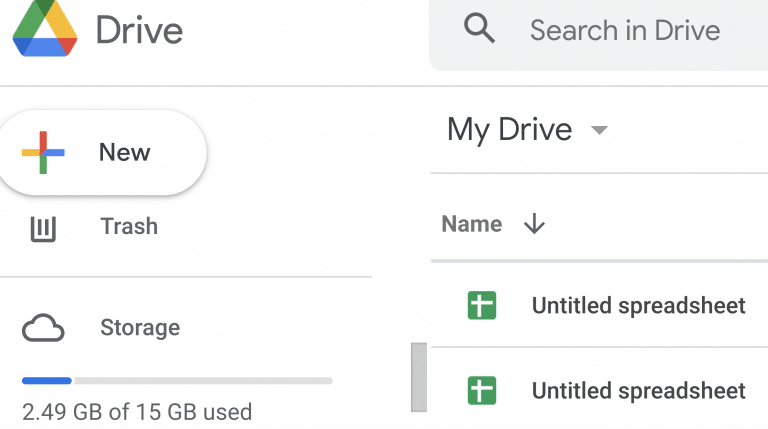Click the colorful plus icon for New
This screenshot has width=768, height=429.
click(x=43, y=153)
